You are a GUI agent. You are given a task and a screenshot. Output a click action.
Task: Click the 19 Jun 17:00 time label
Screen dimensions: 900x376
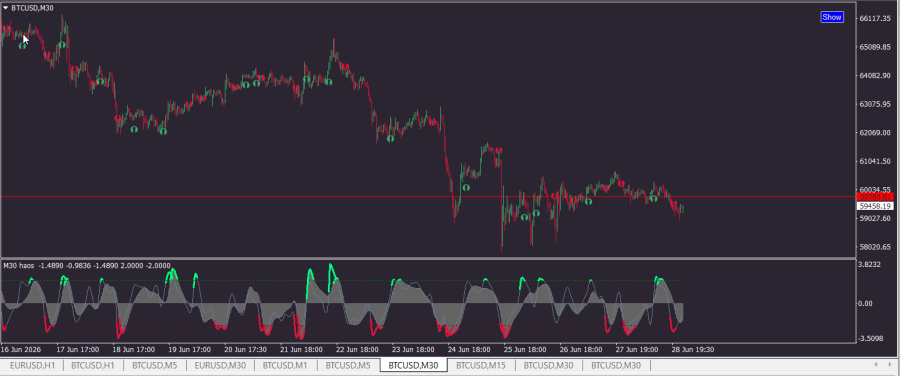(x=189, y=349)
